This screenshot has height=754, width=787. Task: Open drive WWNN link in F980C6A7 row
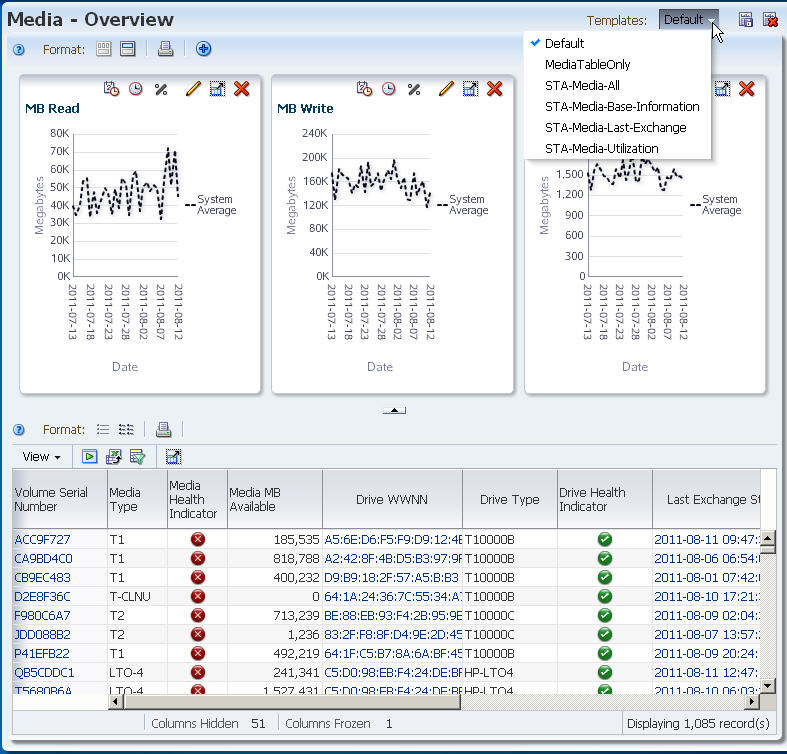393,615
